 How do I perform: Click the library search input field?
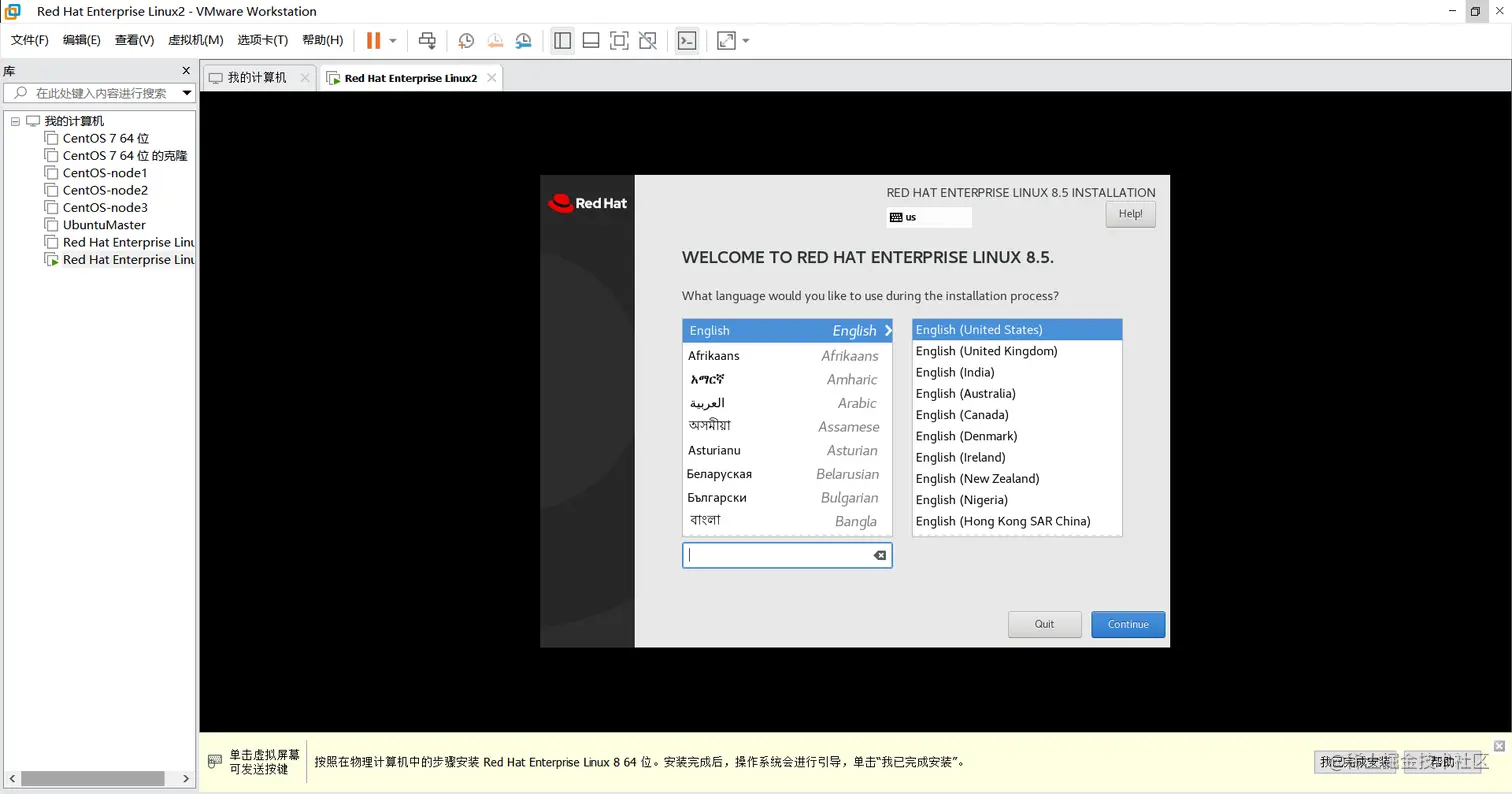[x=98, y=93]
